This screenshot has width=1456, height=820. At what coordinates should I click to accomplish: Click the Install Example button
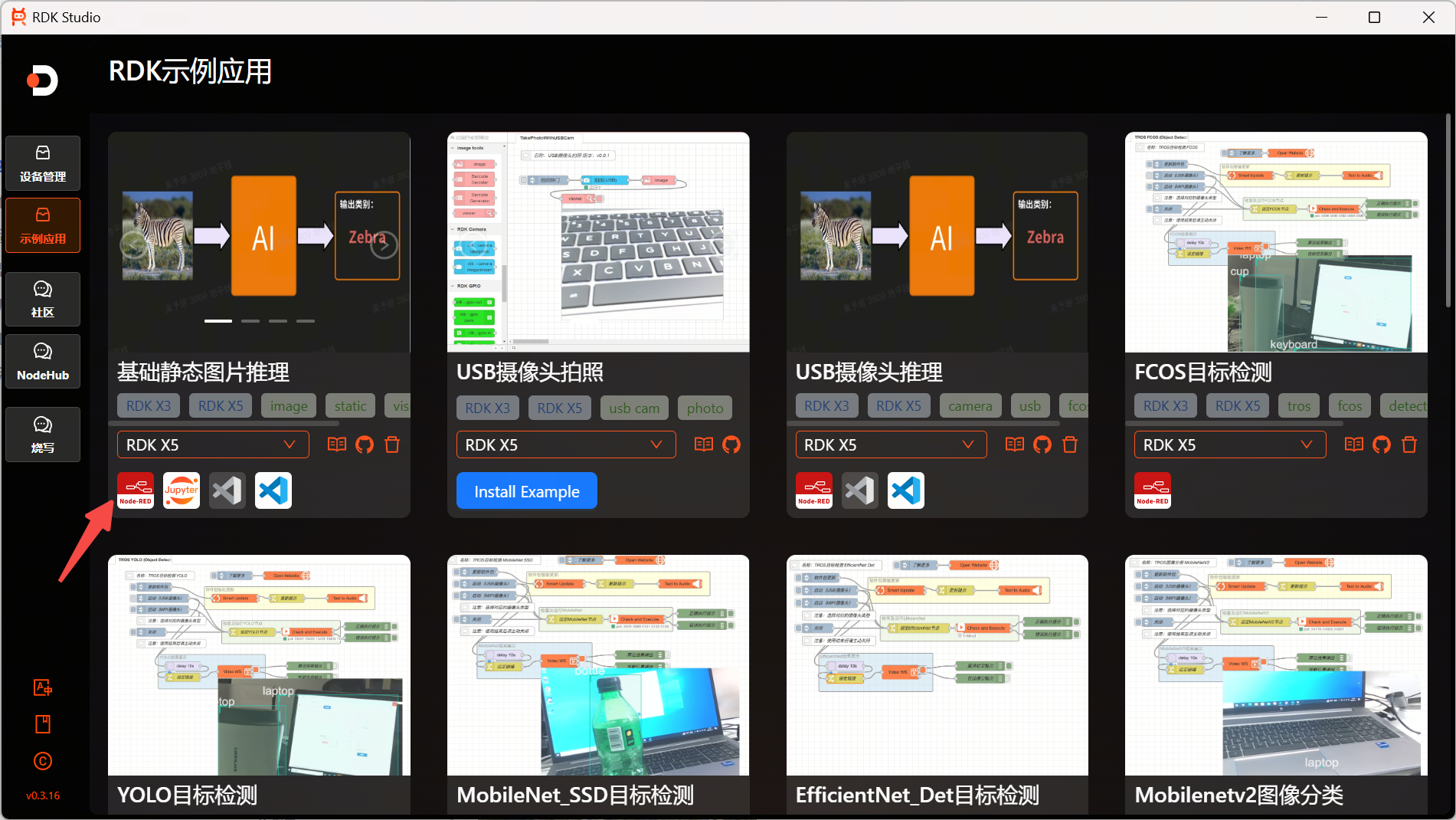(x=526, y=491)
